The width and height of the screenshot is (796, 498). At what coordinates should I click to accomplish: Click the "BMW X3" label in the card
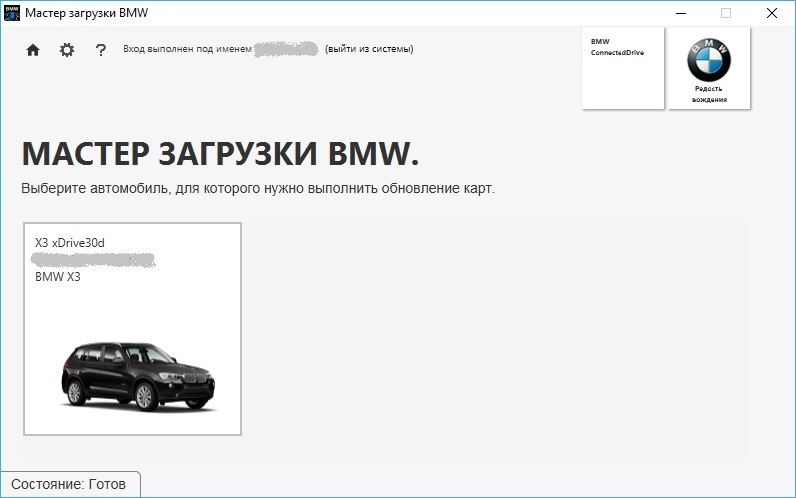[57, 277]
